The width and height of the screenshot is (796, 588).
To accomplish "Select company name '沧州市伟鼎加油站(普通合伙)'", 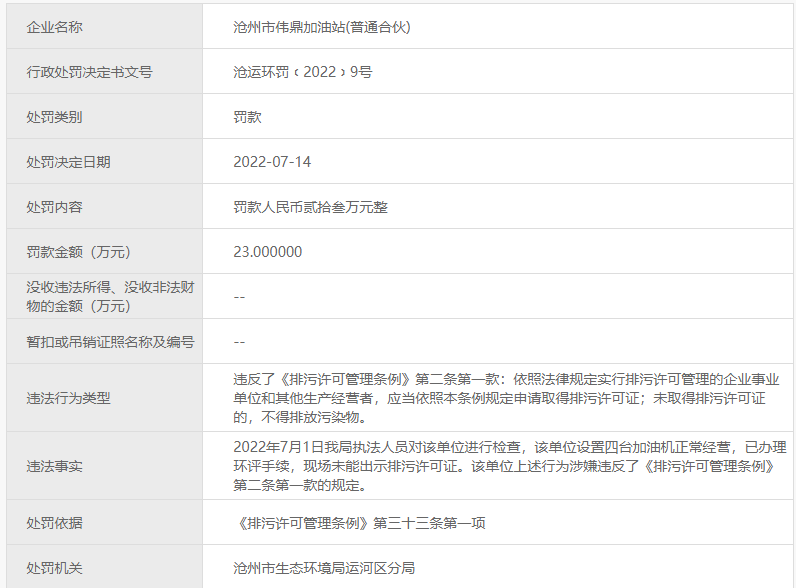I will point(322,27).
